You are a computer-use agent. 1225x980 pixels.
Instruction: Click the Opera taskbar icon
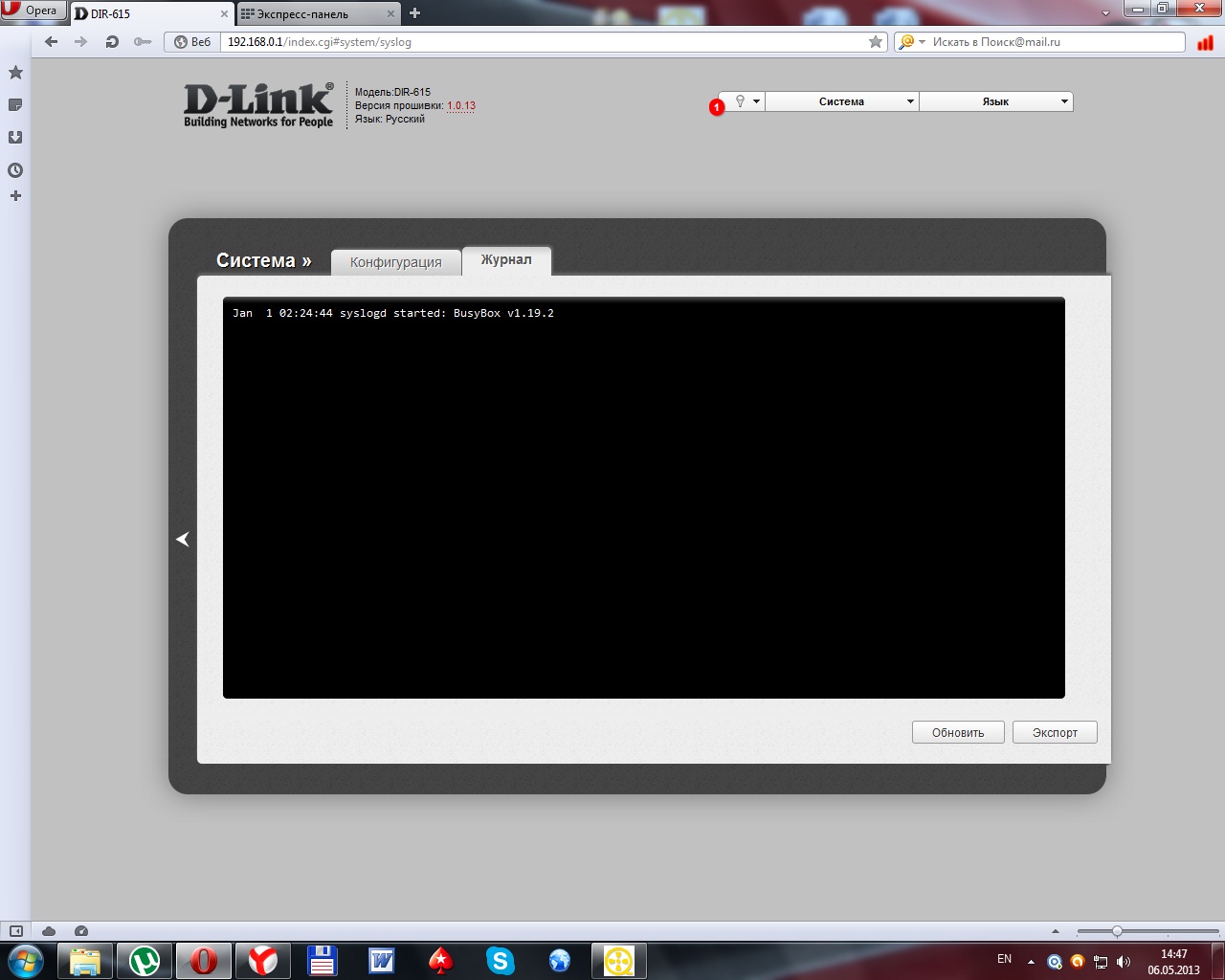tap(204, 961)
